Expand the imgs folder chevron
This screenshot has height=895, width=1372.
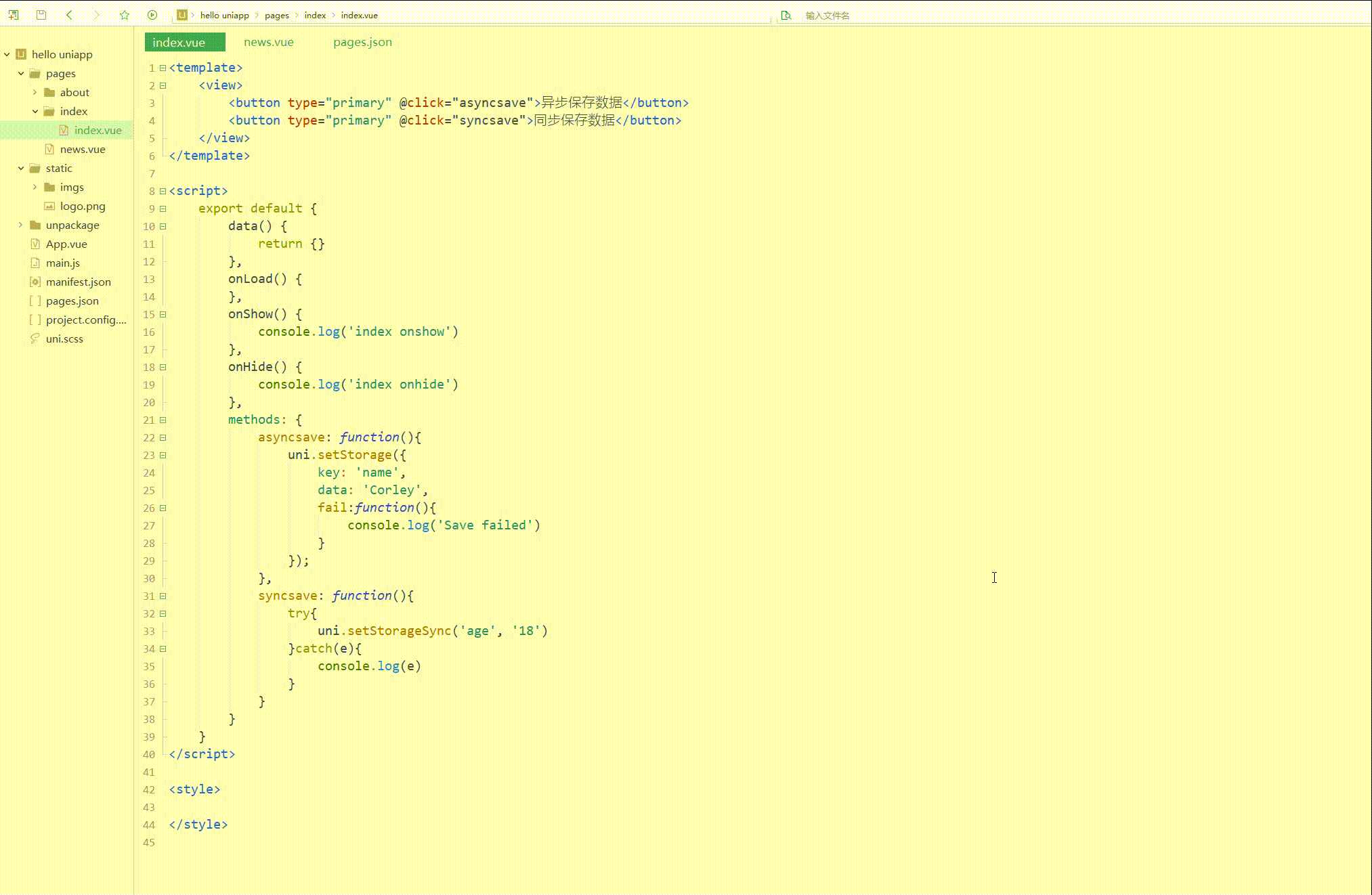(x=35, y=187)
